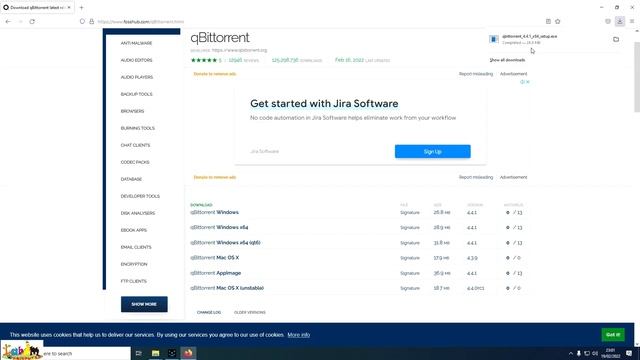Open the CHANGE LOG tab
Image resolution: width=640 pixels, height=360 pixels.
tap(209, 312)
